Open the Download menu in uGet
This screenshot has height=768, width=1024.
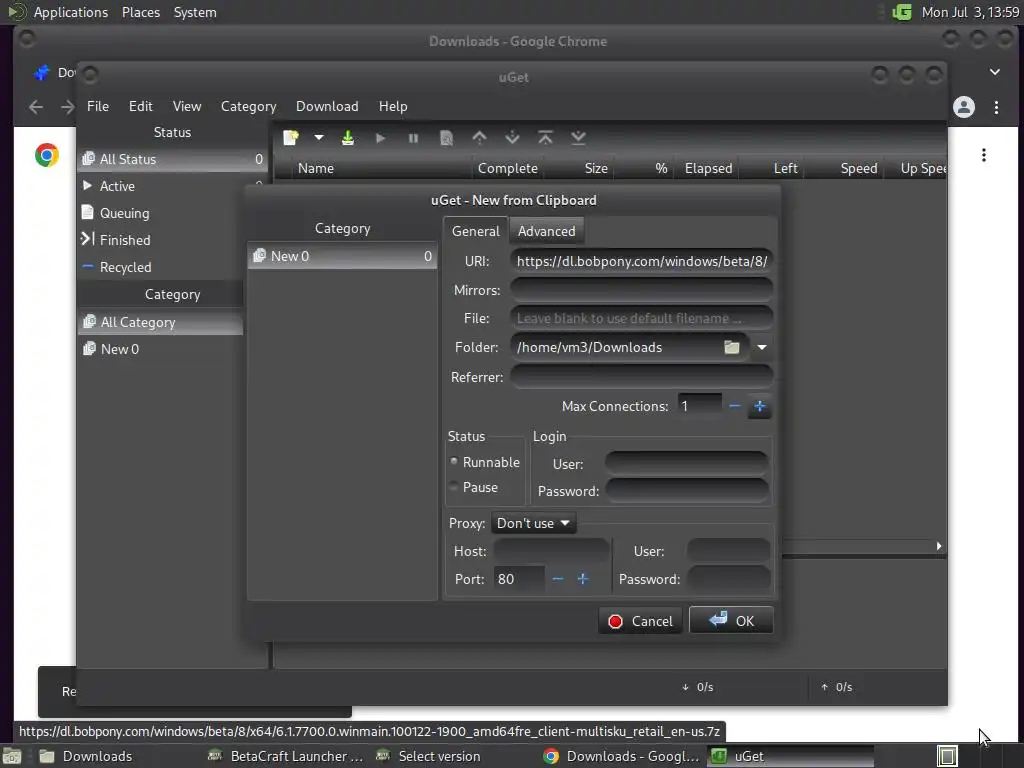point(327,106)
